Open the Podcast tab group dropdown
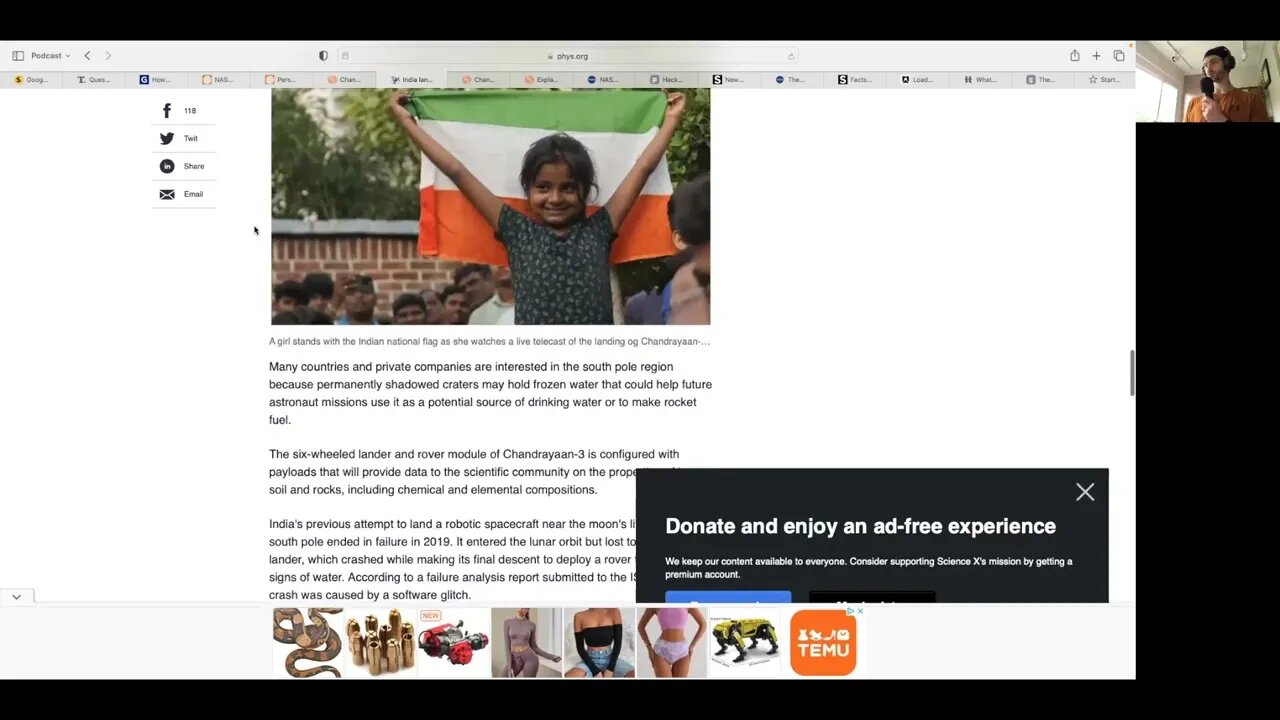Viewport: 1280px width, 720px height. 51,56
